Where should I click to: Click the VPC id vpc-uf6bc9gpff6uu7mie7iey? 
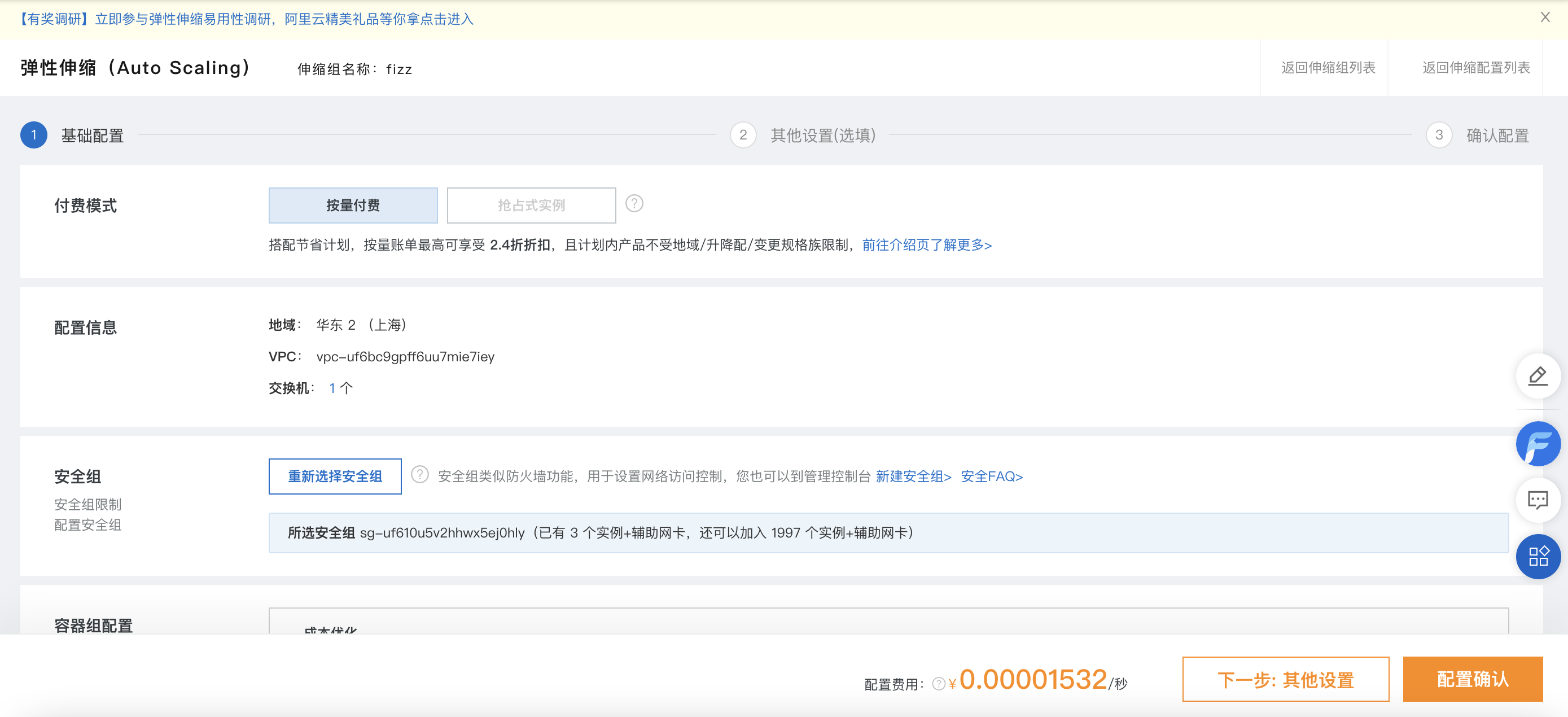tap(405, 357)
